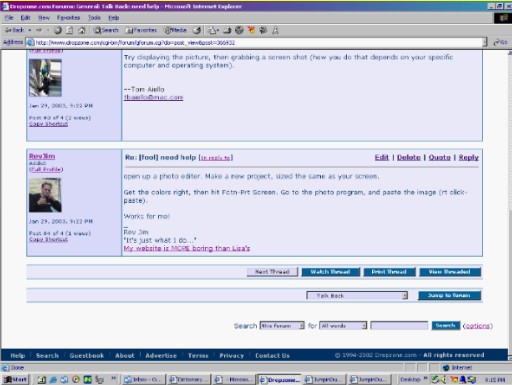
Task: Expand the Address bar dropdown arrow
Action: [x=485, y=43]
